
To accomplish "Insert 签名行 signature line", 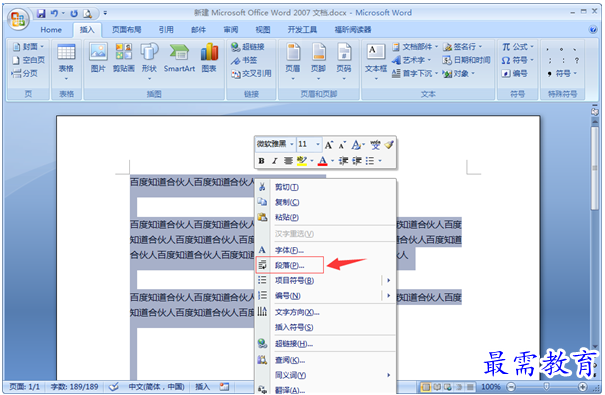I will tap(462, 47).
